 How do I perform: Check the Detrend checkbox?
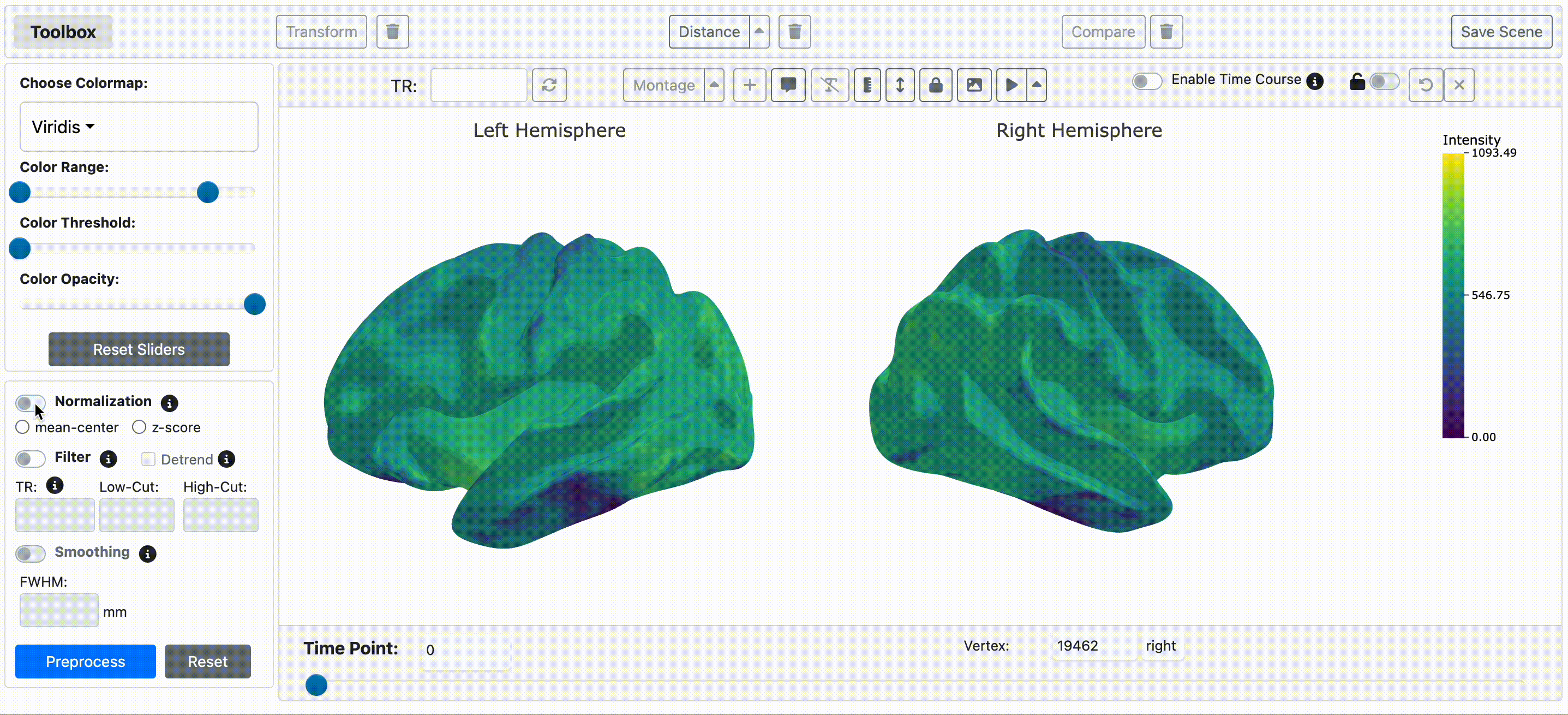148,459
